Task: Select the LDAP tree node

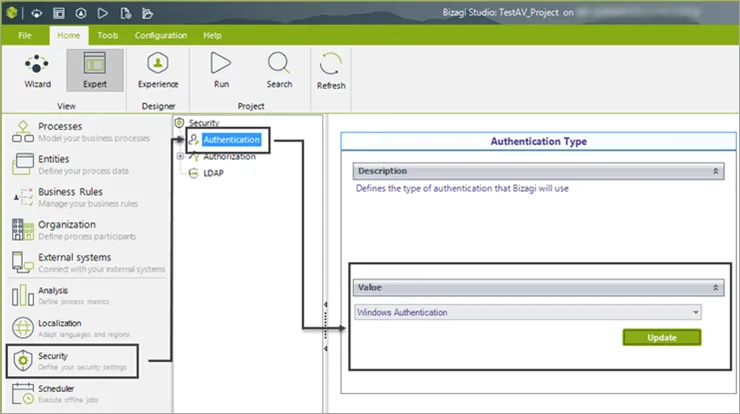Action: (x=213, y=173)
